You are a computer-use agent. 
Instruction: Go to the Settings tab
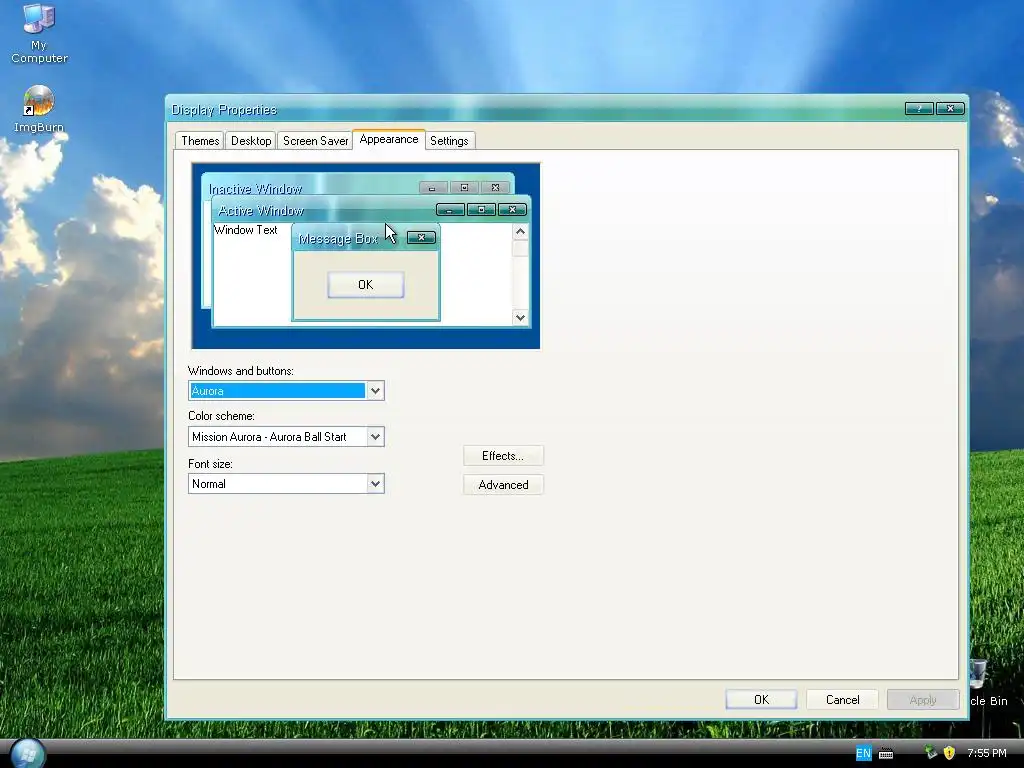449,141
